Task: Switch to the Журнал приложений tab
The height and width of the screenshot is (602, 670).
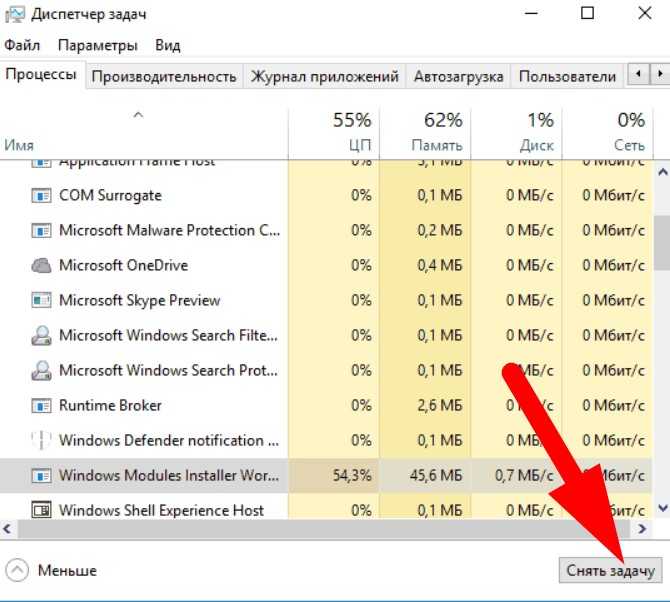Action: [324, 77]
